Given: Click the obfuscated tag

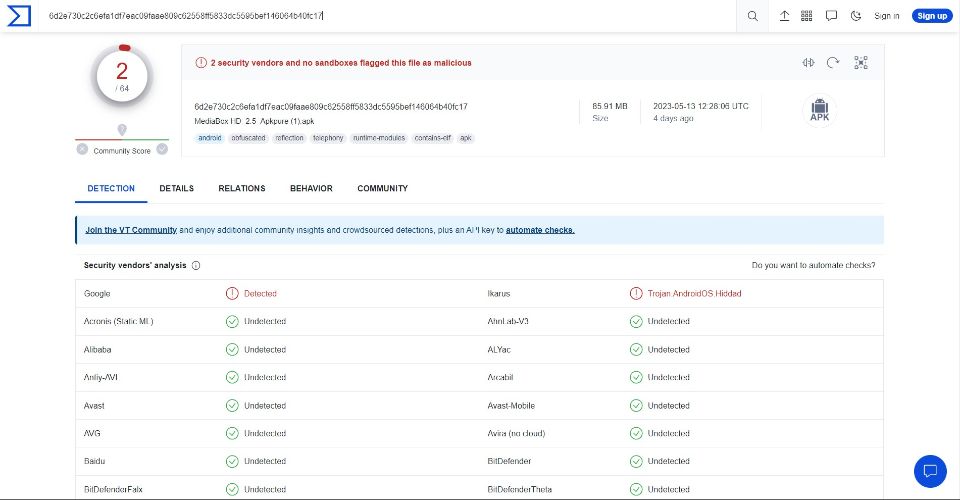Looking at the screenshot, I should click(x=248, y=138).
